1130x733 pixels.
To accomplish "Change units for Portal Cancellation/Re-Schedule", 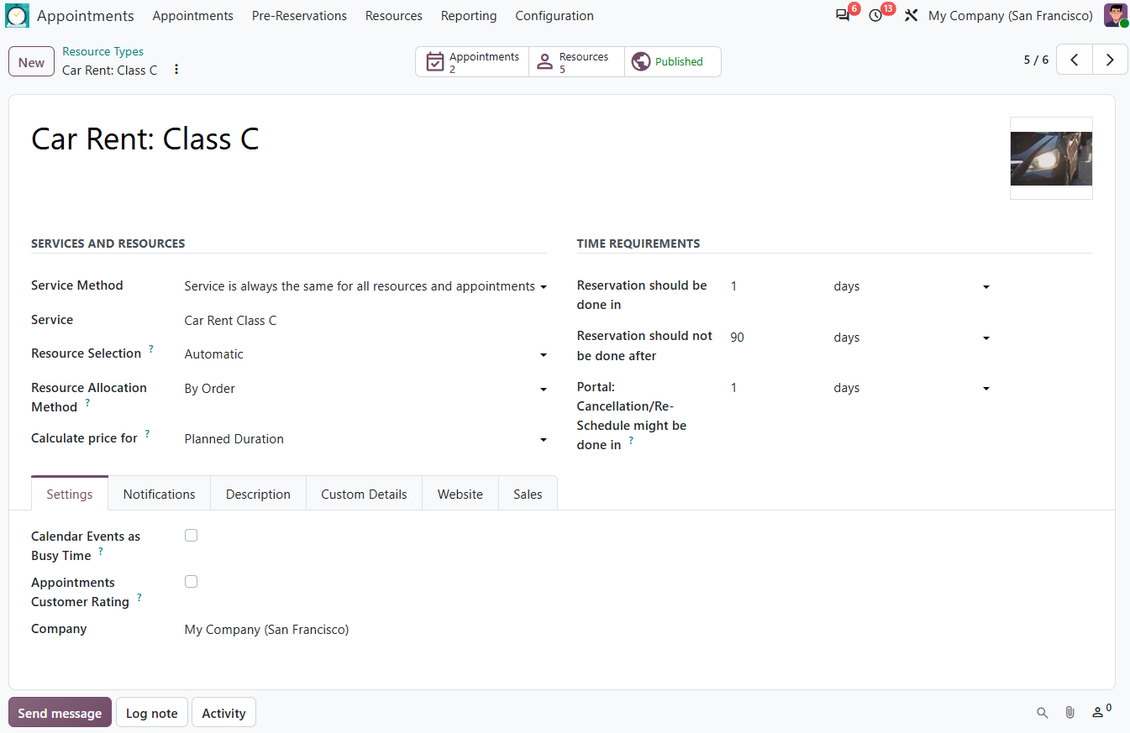I will point(912,388).
